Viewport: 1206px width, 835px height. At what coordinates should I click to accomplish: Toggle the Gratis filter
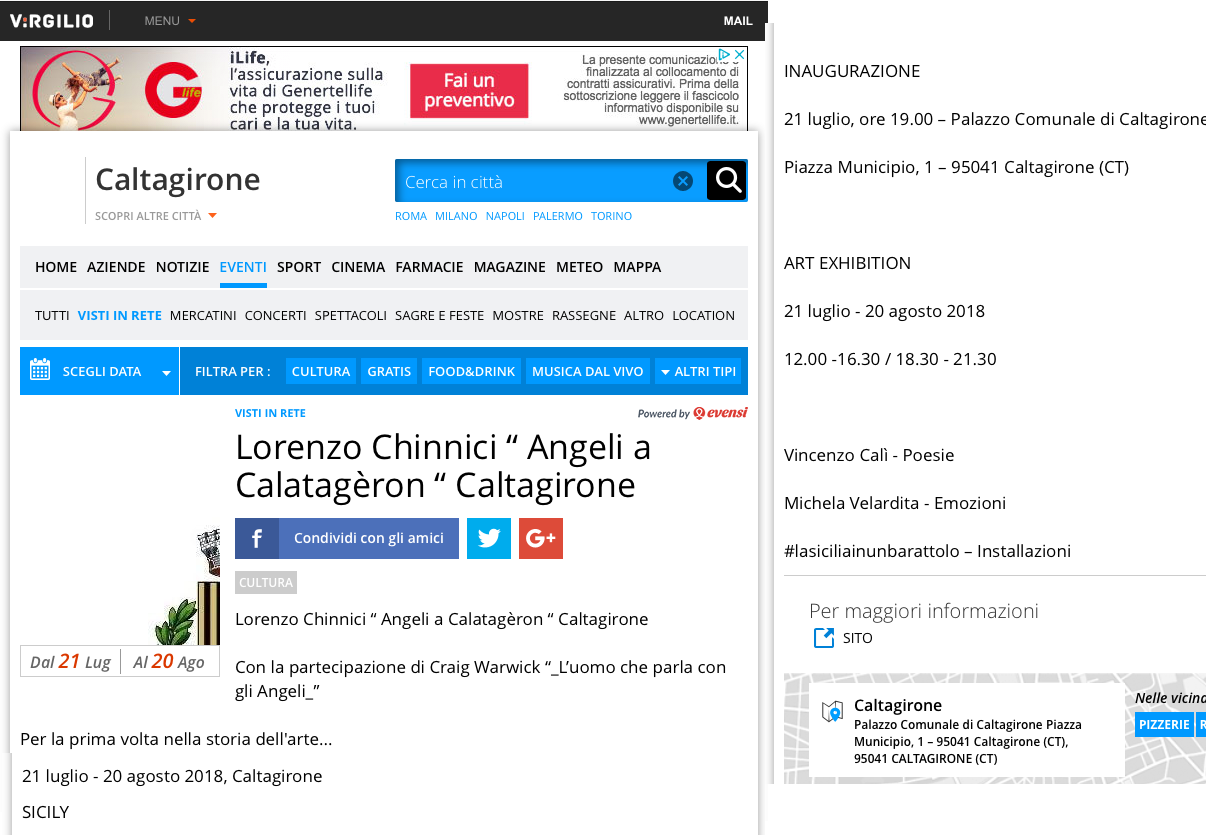[389, 371]
